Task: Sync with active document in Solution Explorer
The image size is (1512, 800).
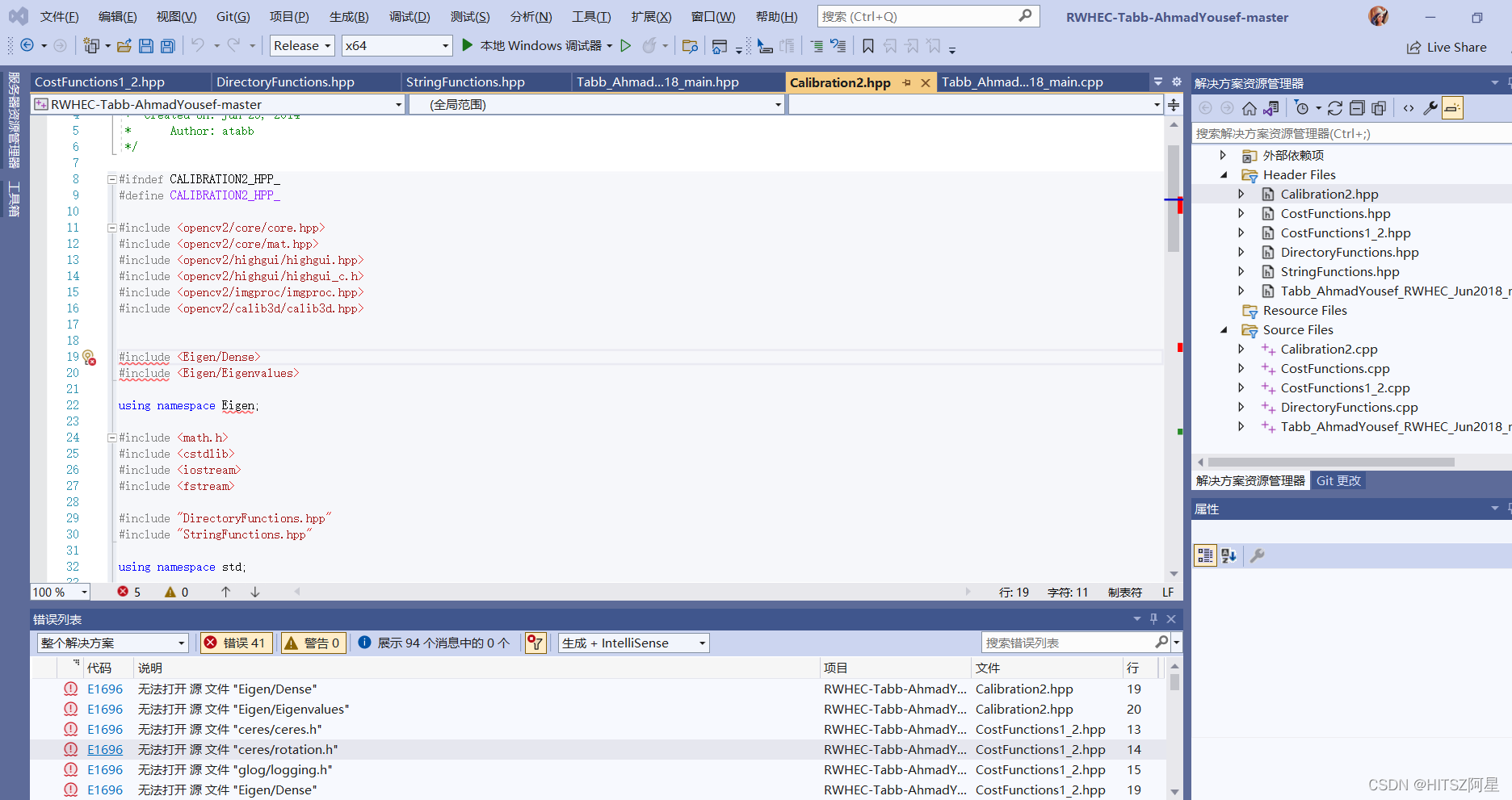Action: tap(1335, 108)
